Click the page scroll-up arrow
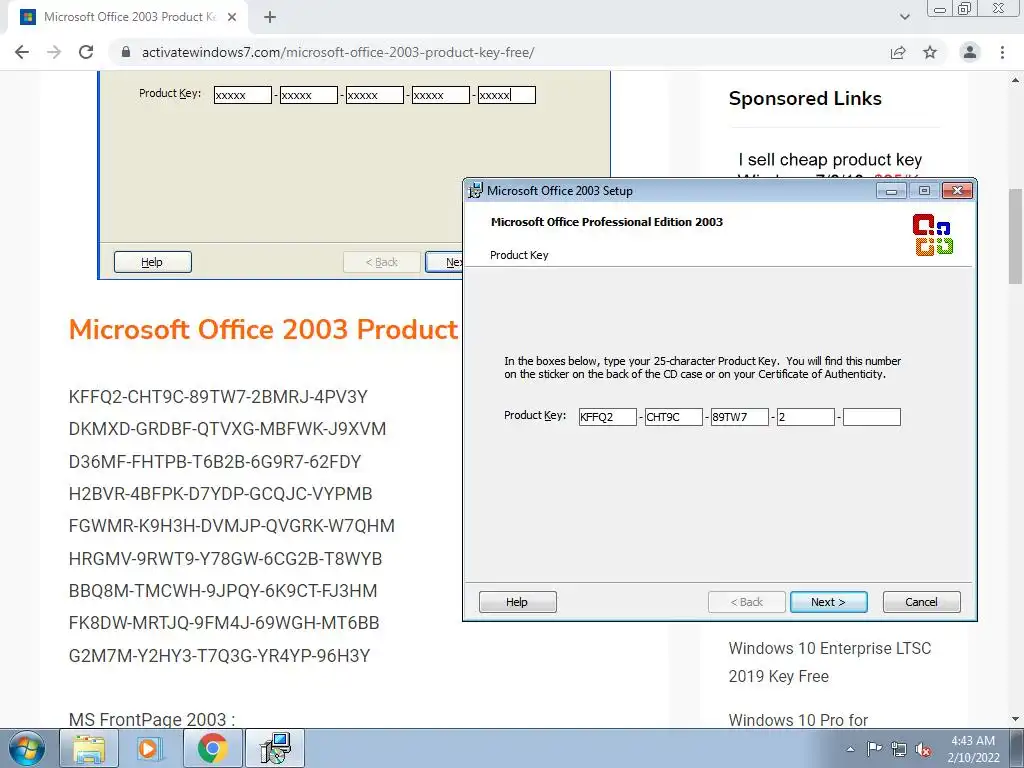The image size is (1024, 768). pos(1016,80)
